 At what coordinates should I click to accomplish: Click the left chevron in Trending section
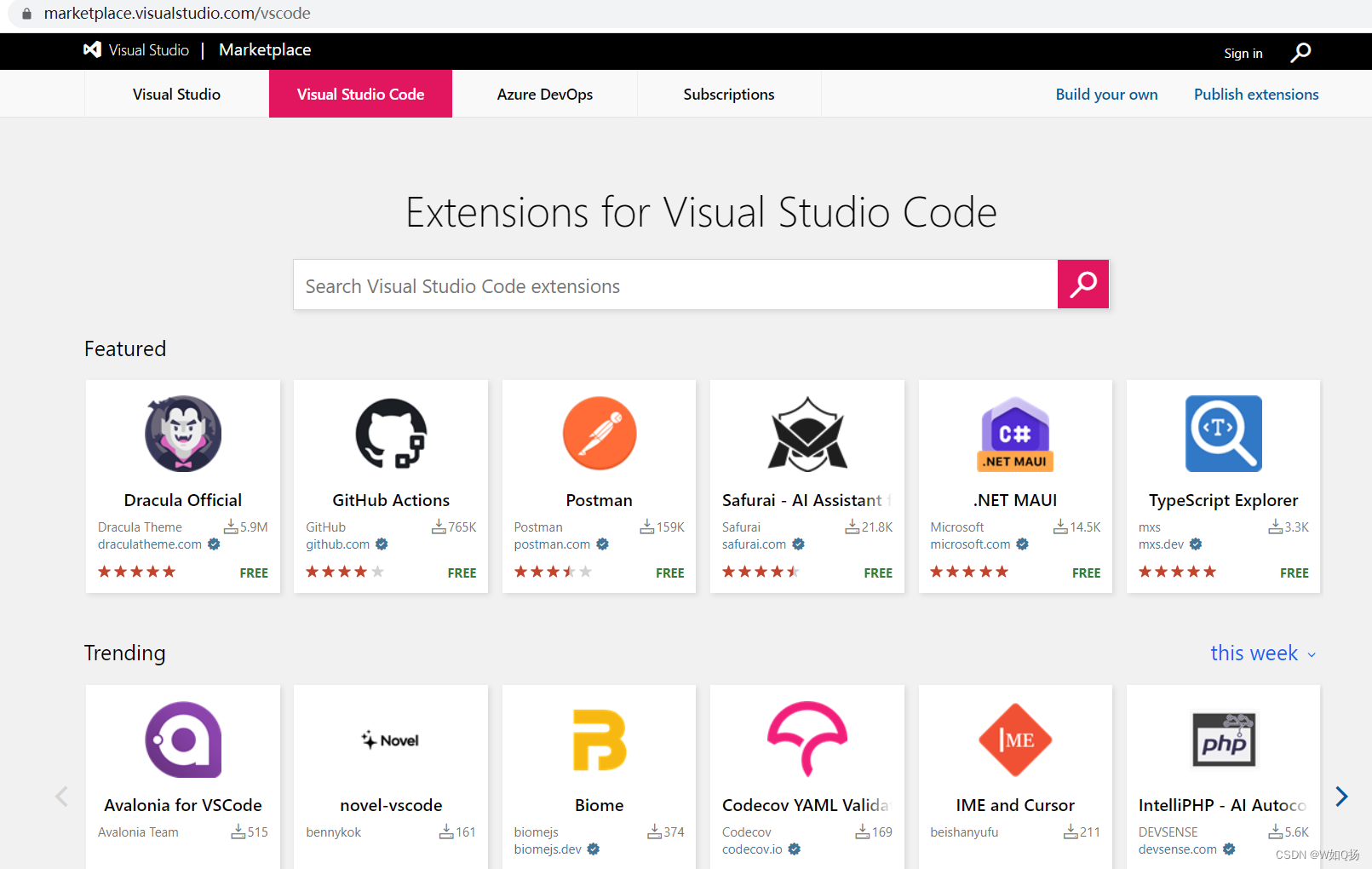tap(60, 796)
